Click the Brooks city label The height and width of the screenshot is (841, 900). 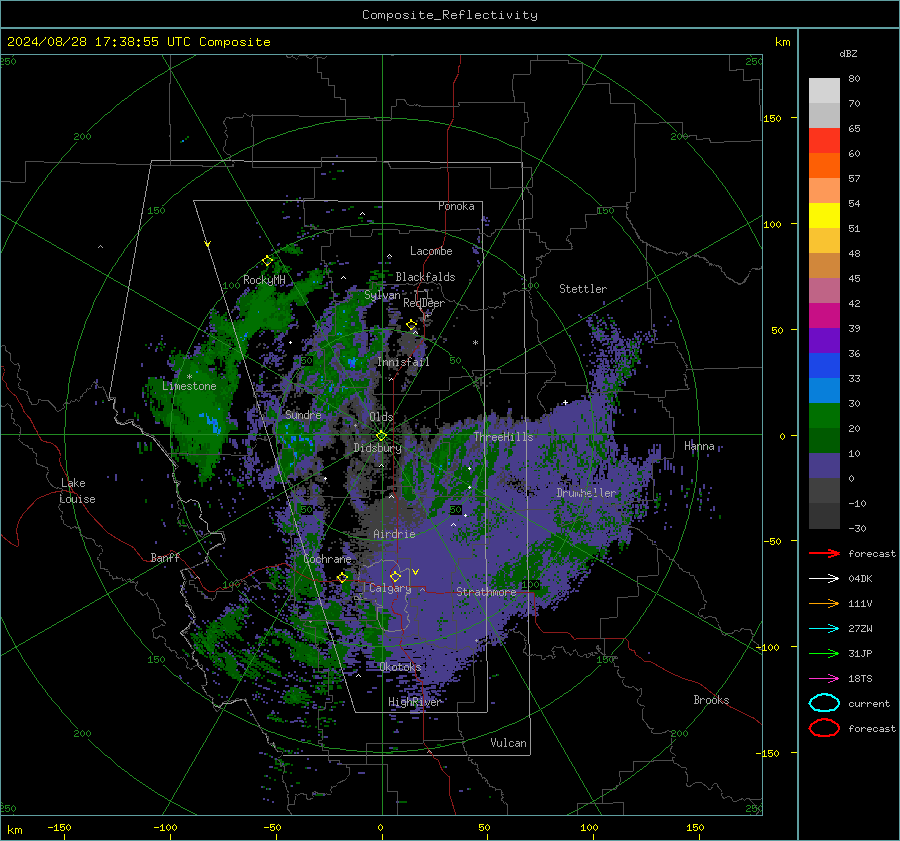pyautogui.click(x=711, y=700)
